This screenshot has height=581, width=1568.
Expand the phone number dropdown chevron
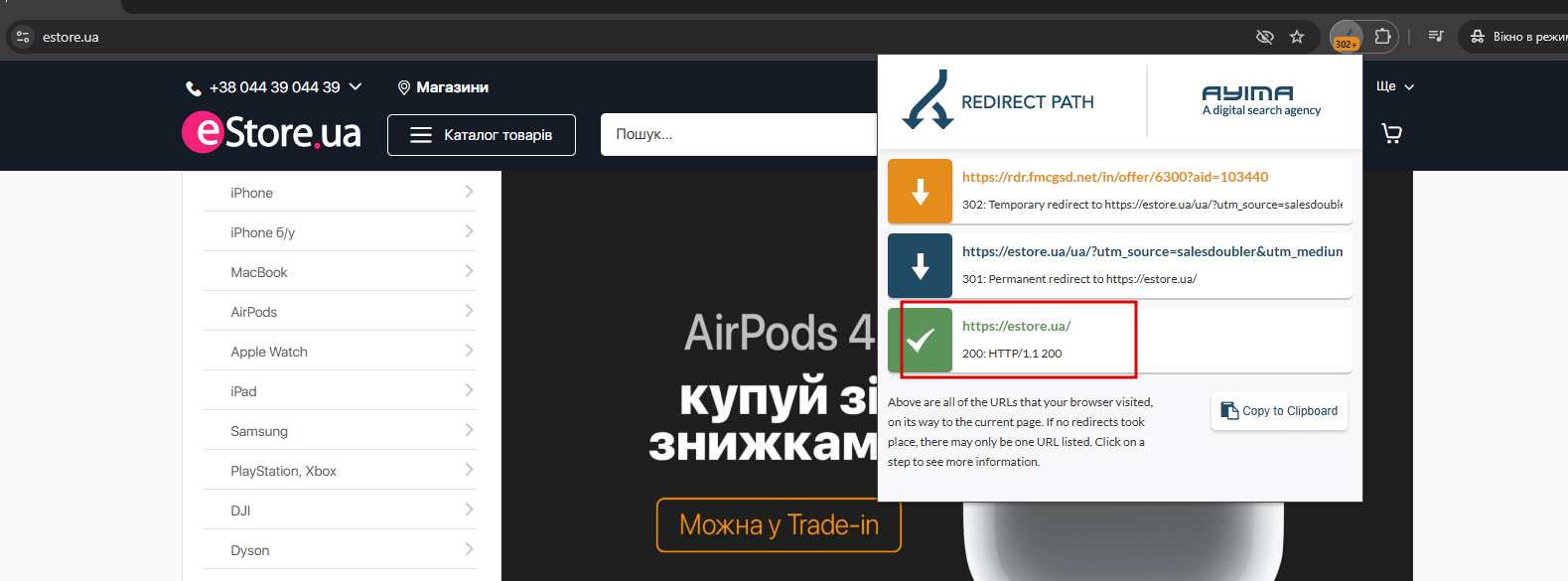356,86
